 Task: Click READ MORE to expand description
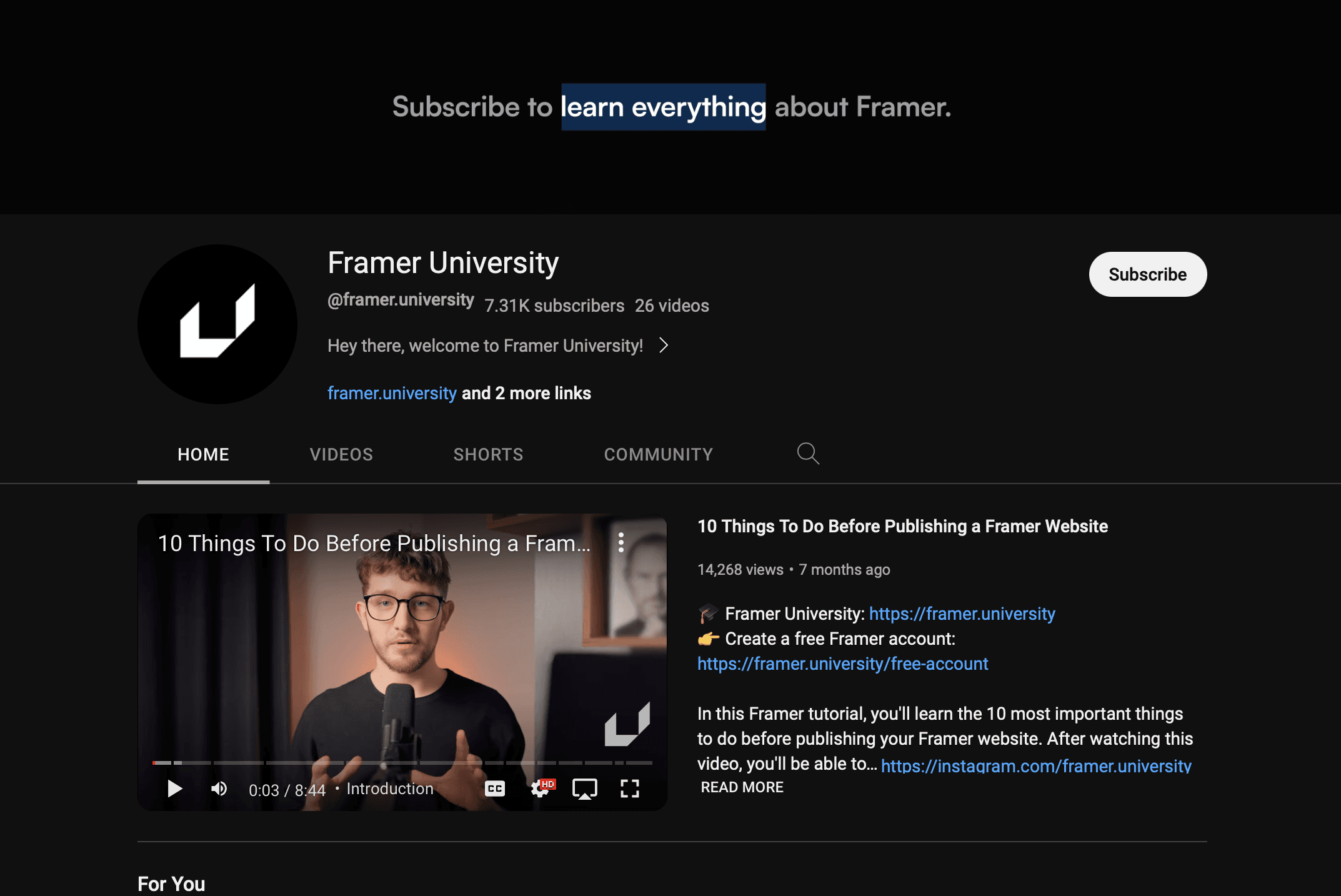(742, 787)
